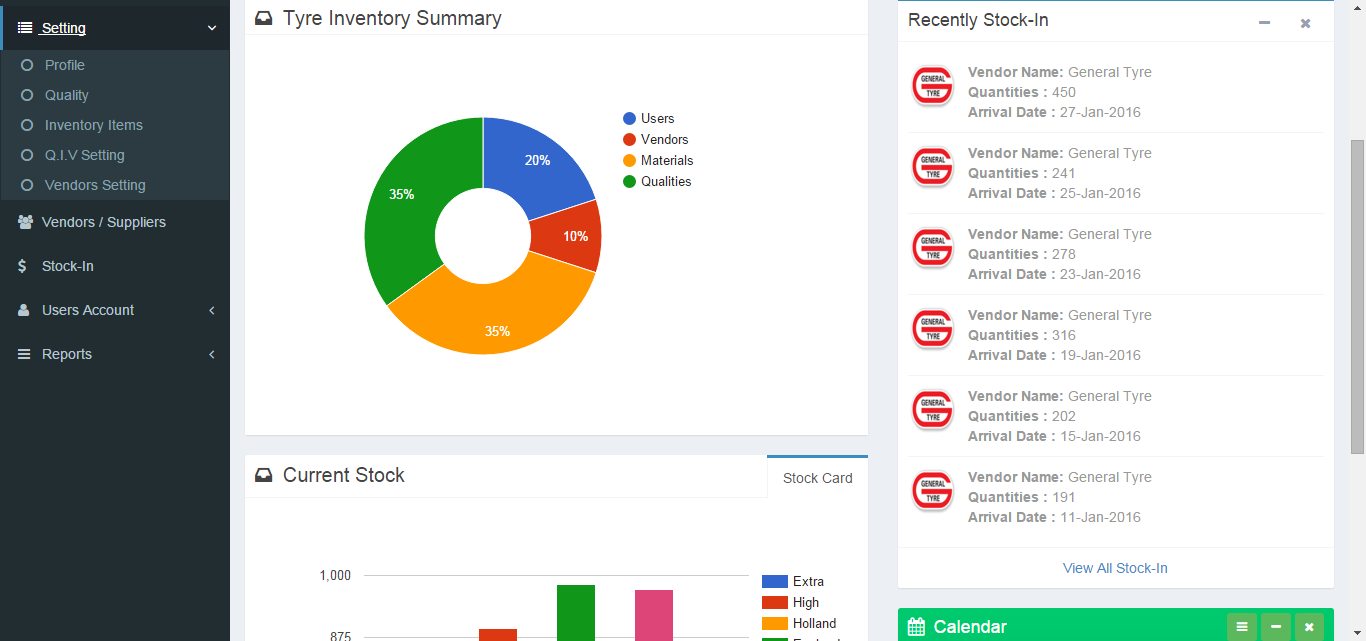Image resolution: width=1366 pixels, height=641 pixels.
Task: Expand the Reports submenu arrow
Action: point(211,354)
